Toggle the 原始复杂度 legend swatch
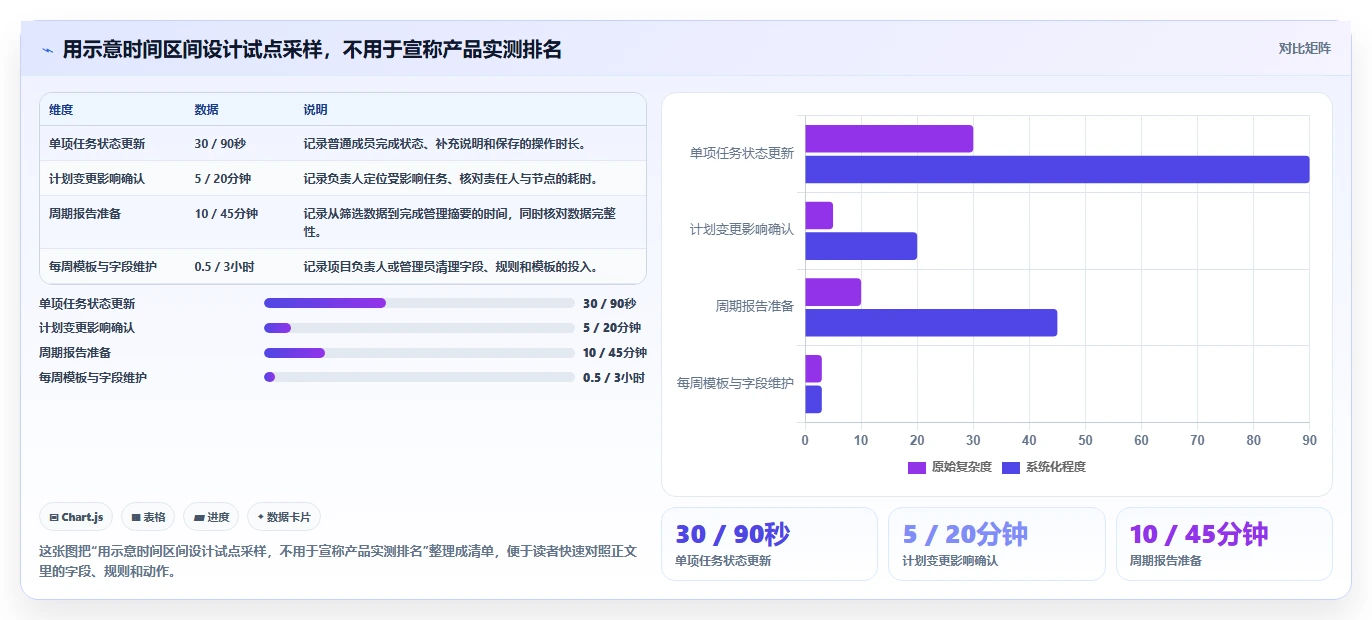The width and height of the screenshot is (1372, 620). (917, 467)
